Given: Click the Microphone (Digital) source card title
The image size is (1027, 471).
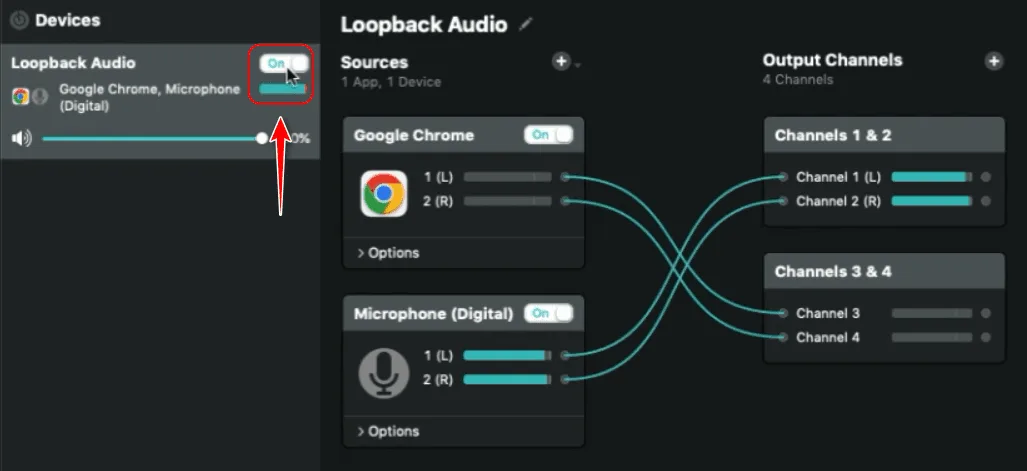Looking at the screenshot, I should point(434,313).
